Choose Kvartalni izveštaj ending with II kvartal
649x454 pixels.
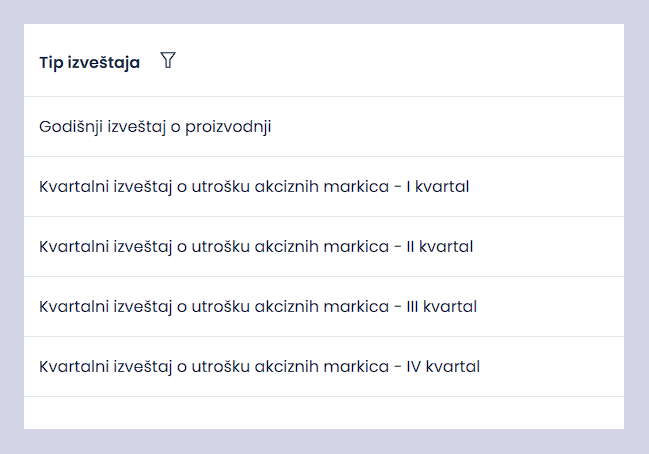(324, 247)
